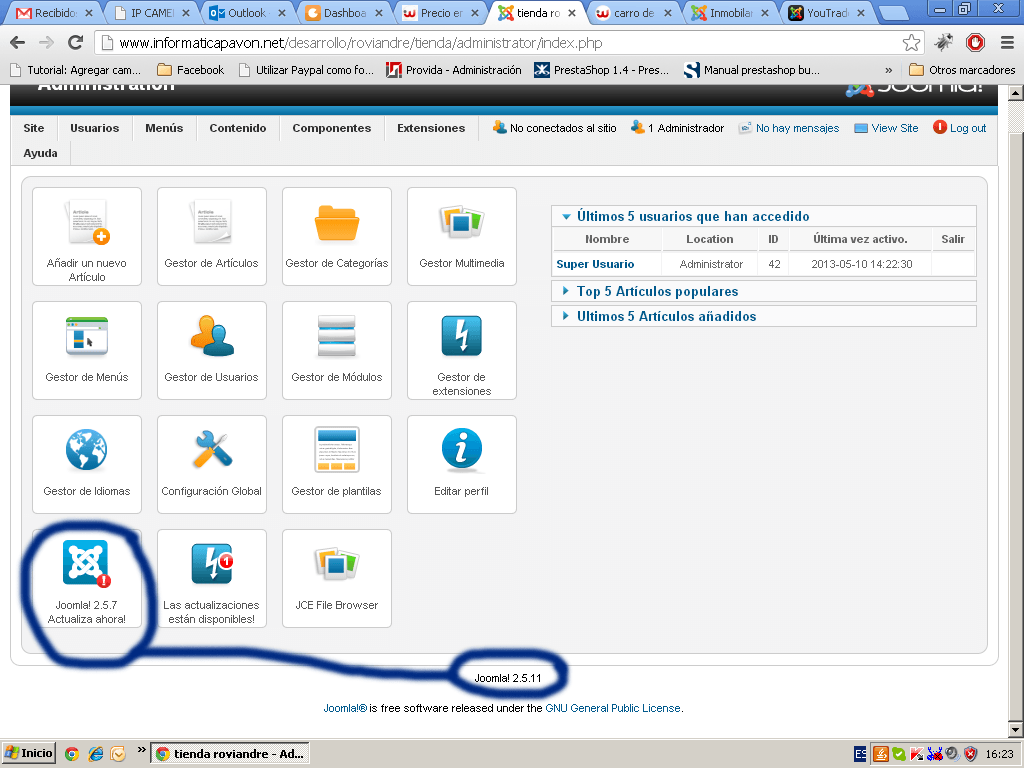Open PrestaShop 1.4 bookmark

click(601, 70)
